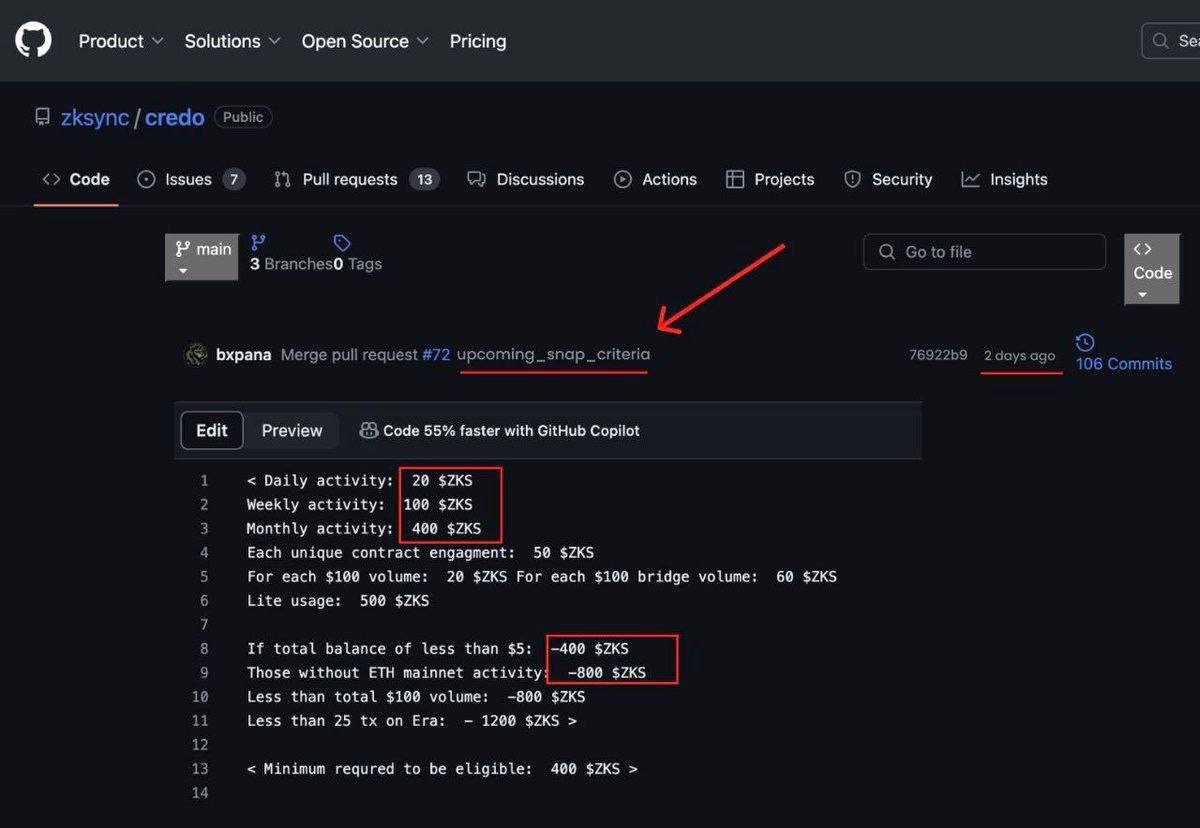1200x828 pixels.
Task: View the 0 Tags link
Action: click(x=357, y=264)
